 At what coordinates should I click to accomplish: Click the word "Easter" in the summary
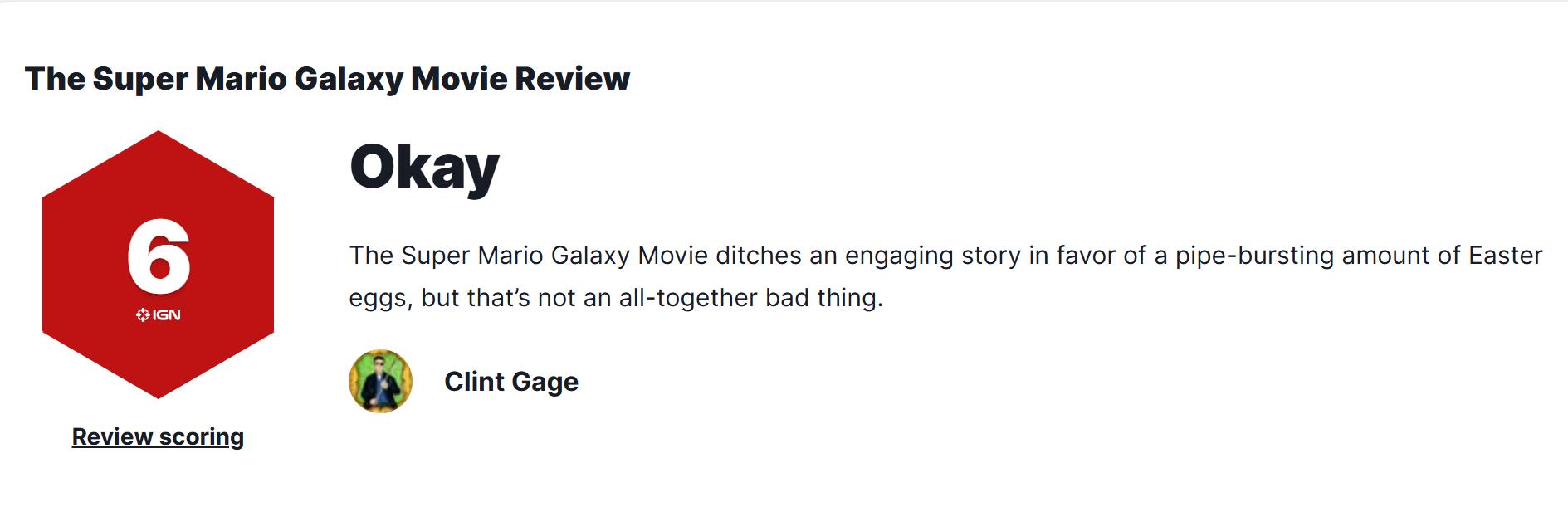(x=1505, y=256)
